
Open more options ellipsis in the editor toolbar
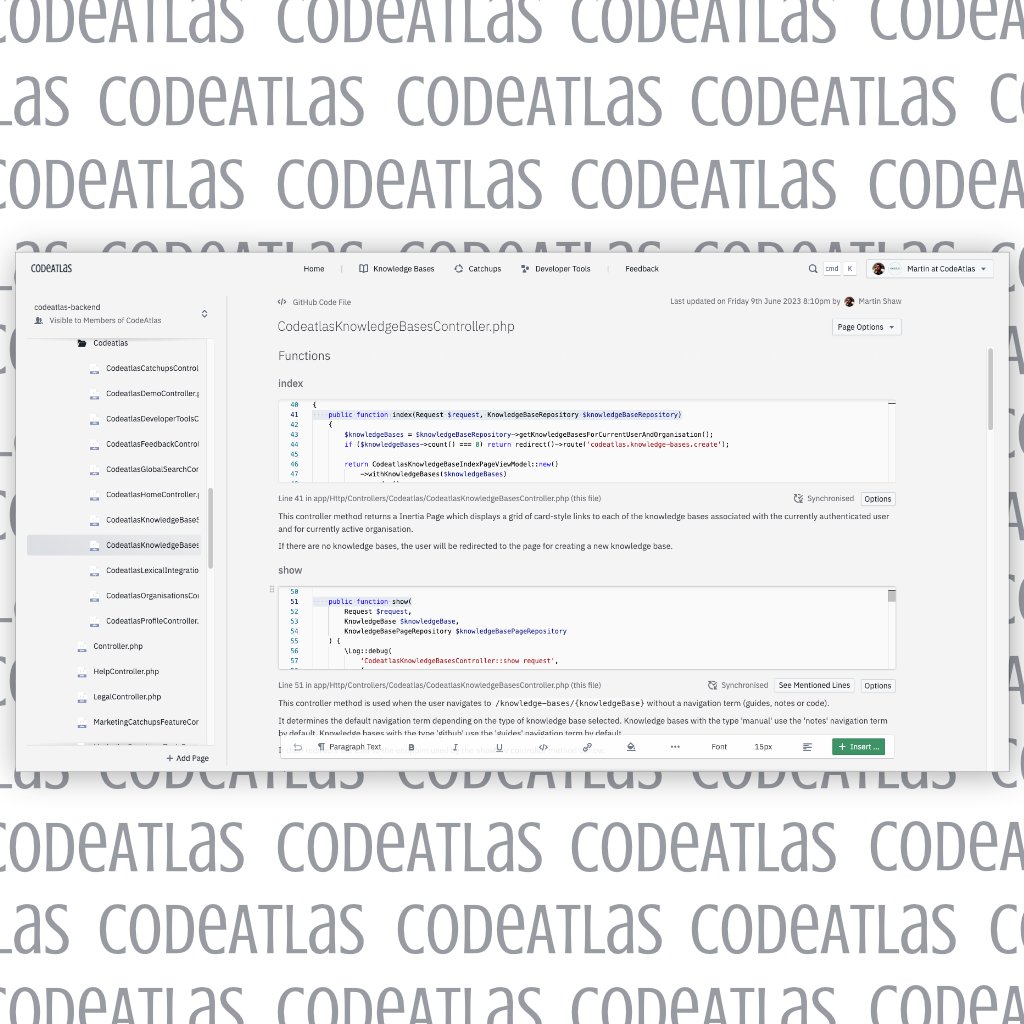(675, 747)
